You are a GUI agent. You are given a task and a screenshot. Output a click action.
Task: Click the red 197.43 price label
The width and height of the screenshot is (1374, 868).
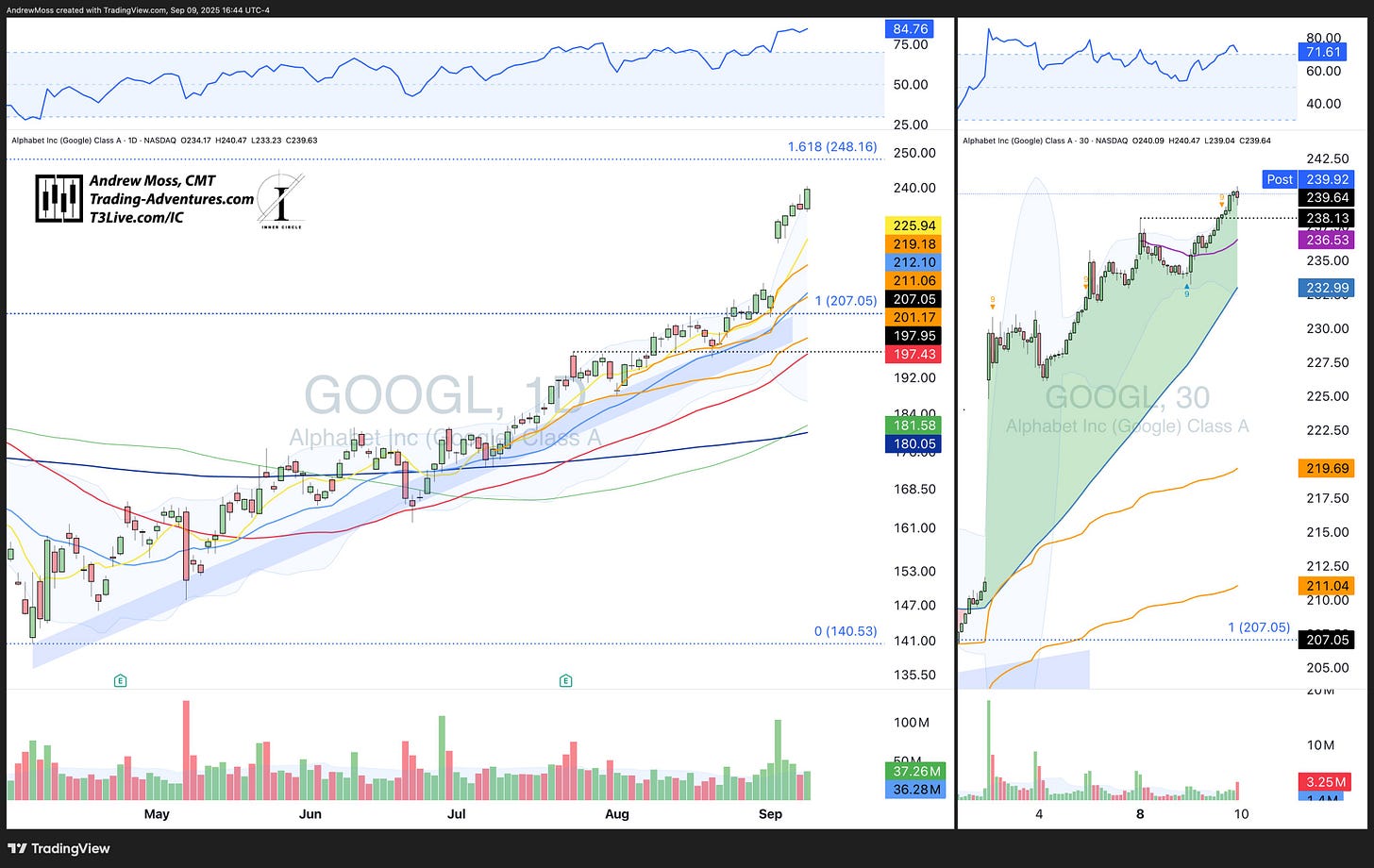pos(913,354)
